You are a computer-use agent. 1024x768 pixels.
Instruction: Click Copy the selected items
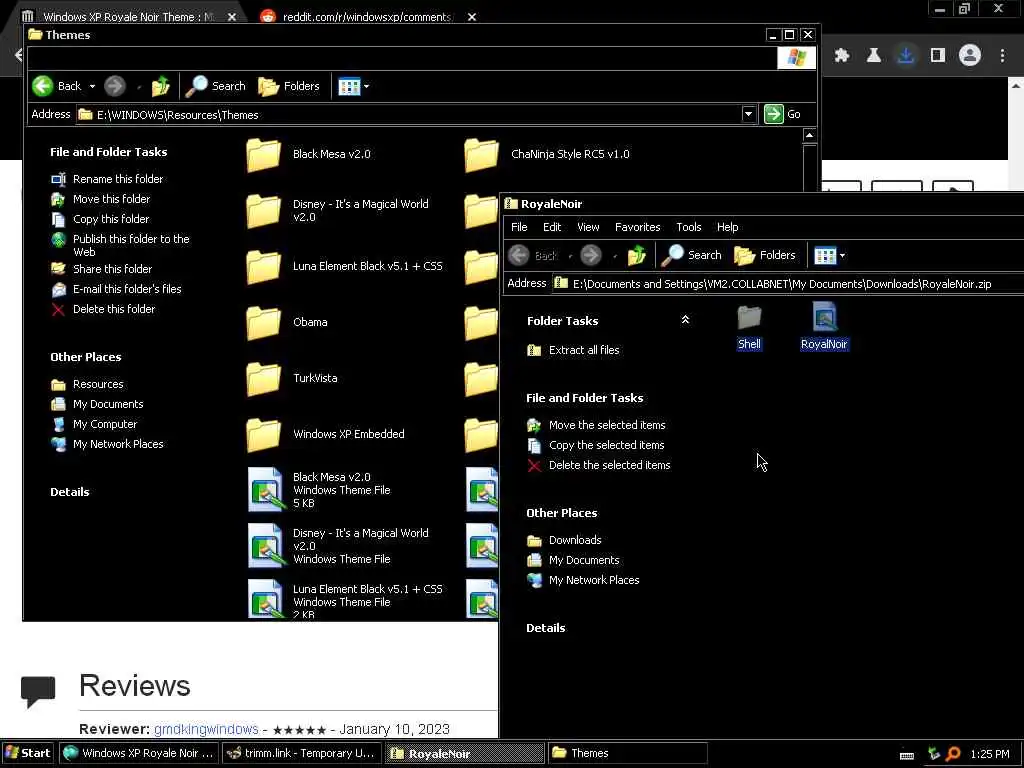tap(595, 445)
